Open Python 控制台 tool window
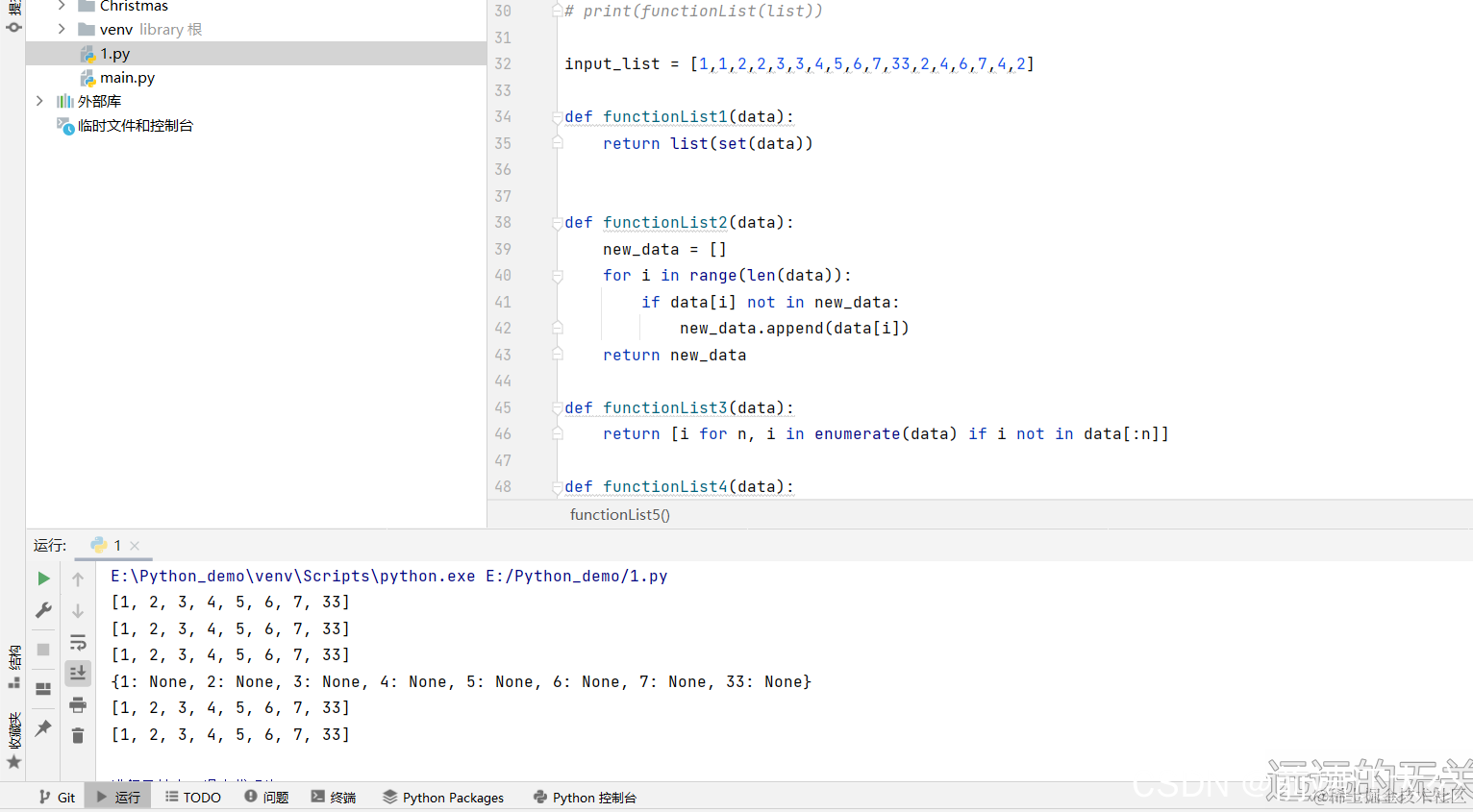 point(585,798)
